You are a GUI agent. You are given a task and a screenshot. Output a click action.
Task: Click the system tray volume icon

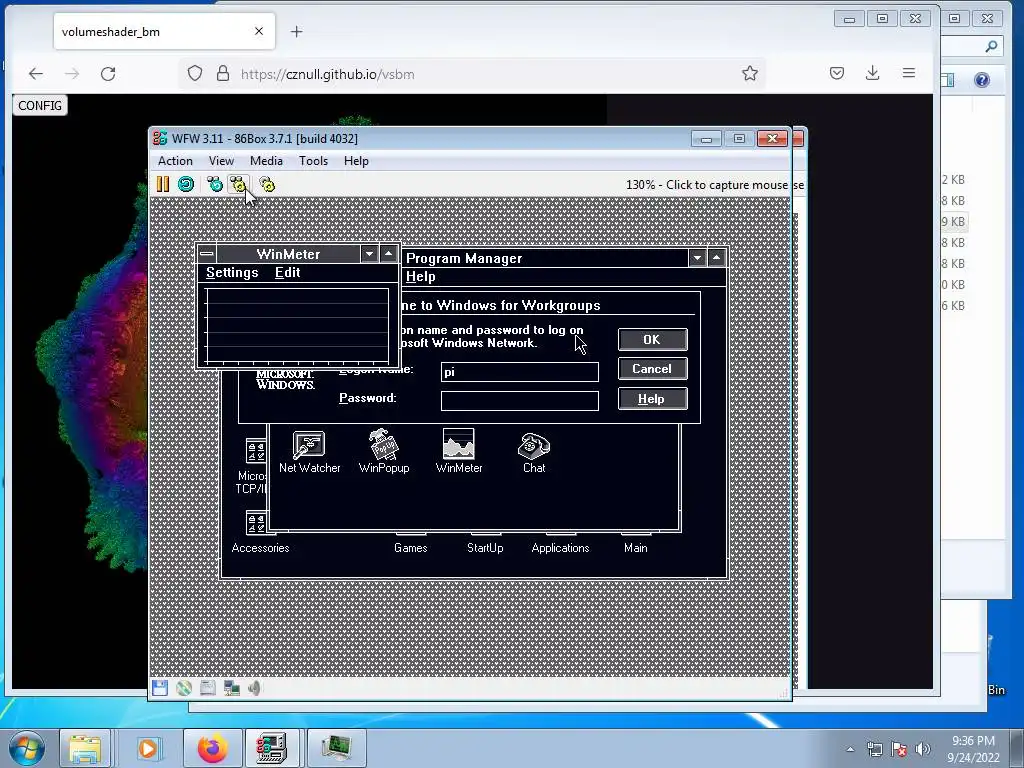point(922,749)
